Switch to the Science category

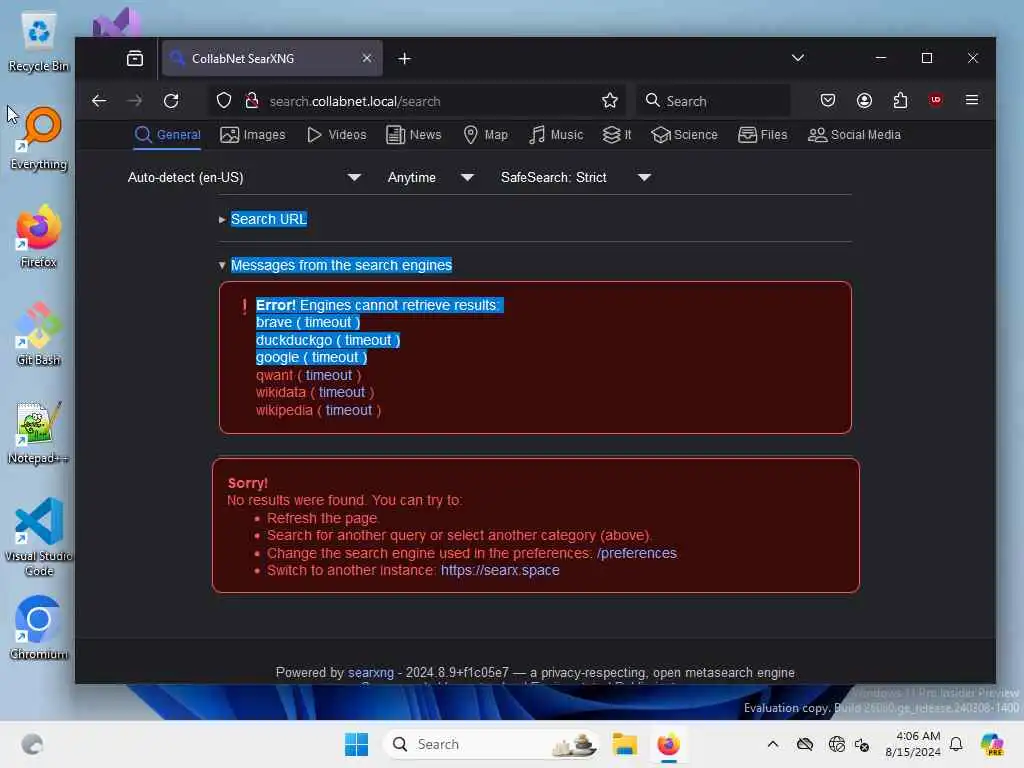click(x=684, y=135)
